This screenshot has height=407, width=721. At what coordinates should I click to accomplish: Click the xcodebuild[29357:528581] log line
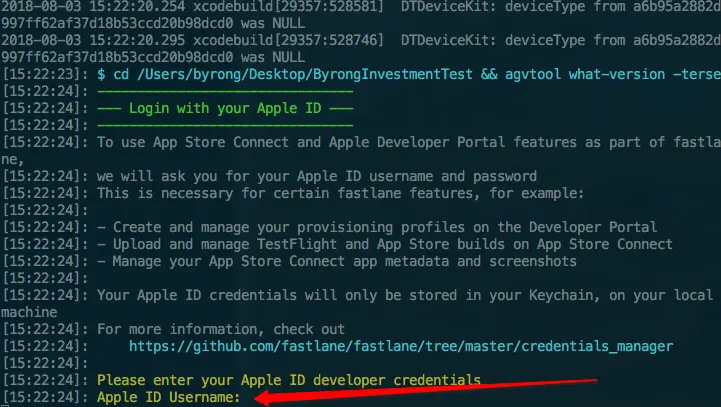point(360,6)
